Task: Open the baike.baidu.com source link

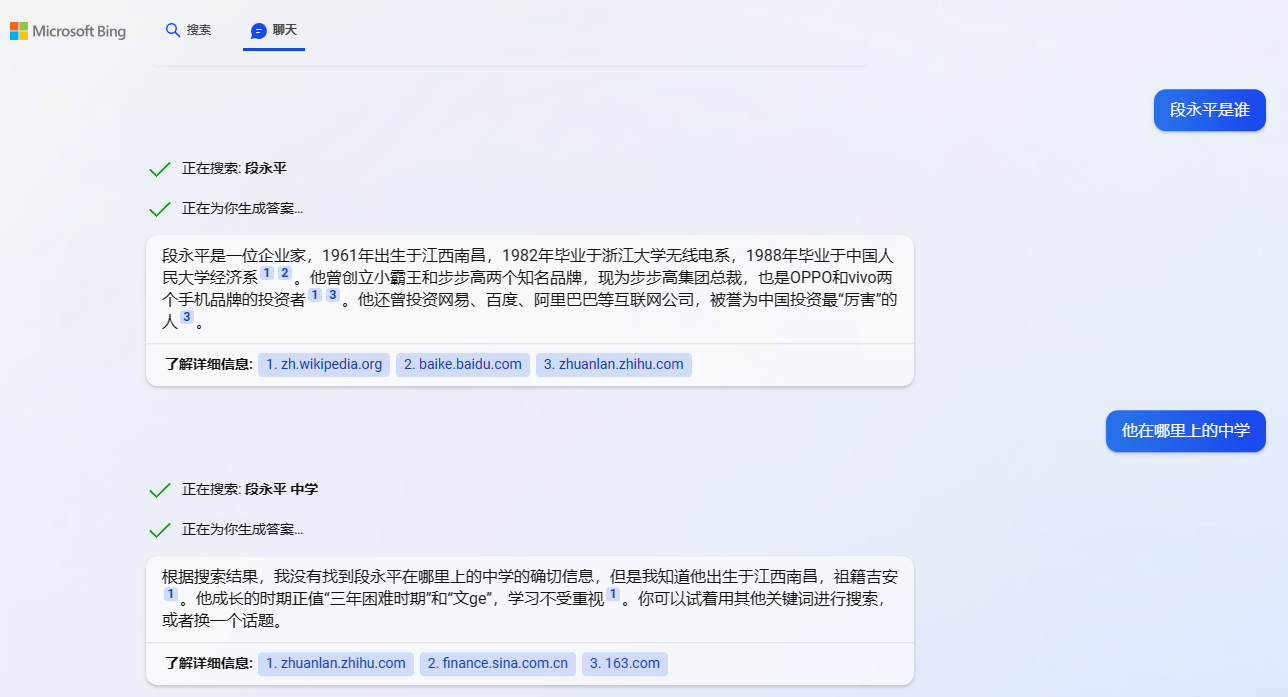Action: (x=462, y=364)
